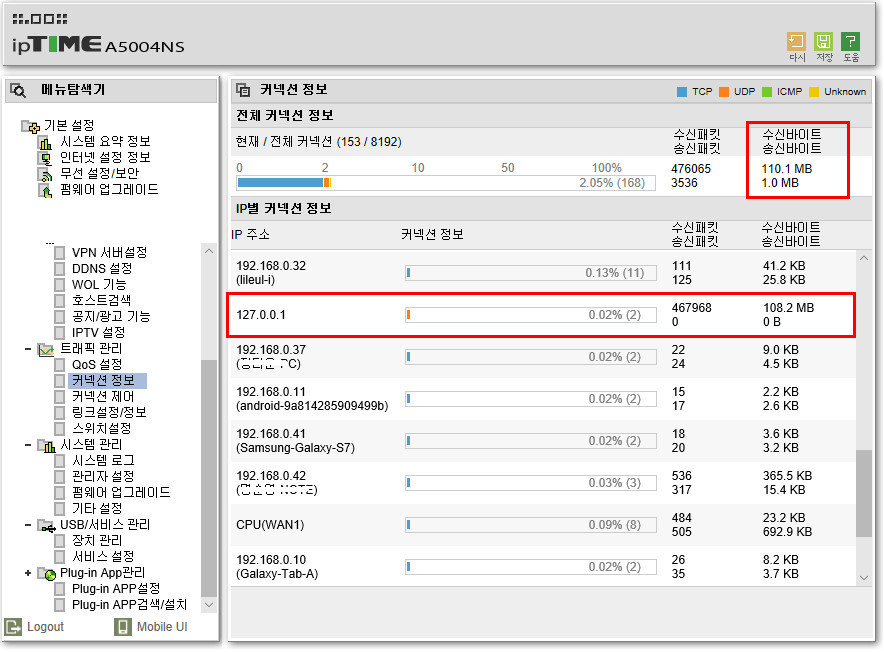Select the 링크설정/정보 menu item
The width and height of the screenshot is (884, 652).
[x=109, y=413]
